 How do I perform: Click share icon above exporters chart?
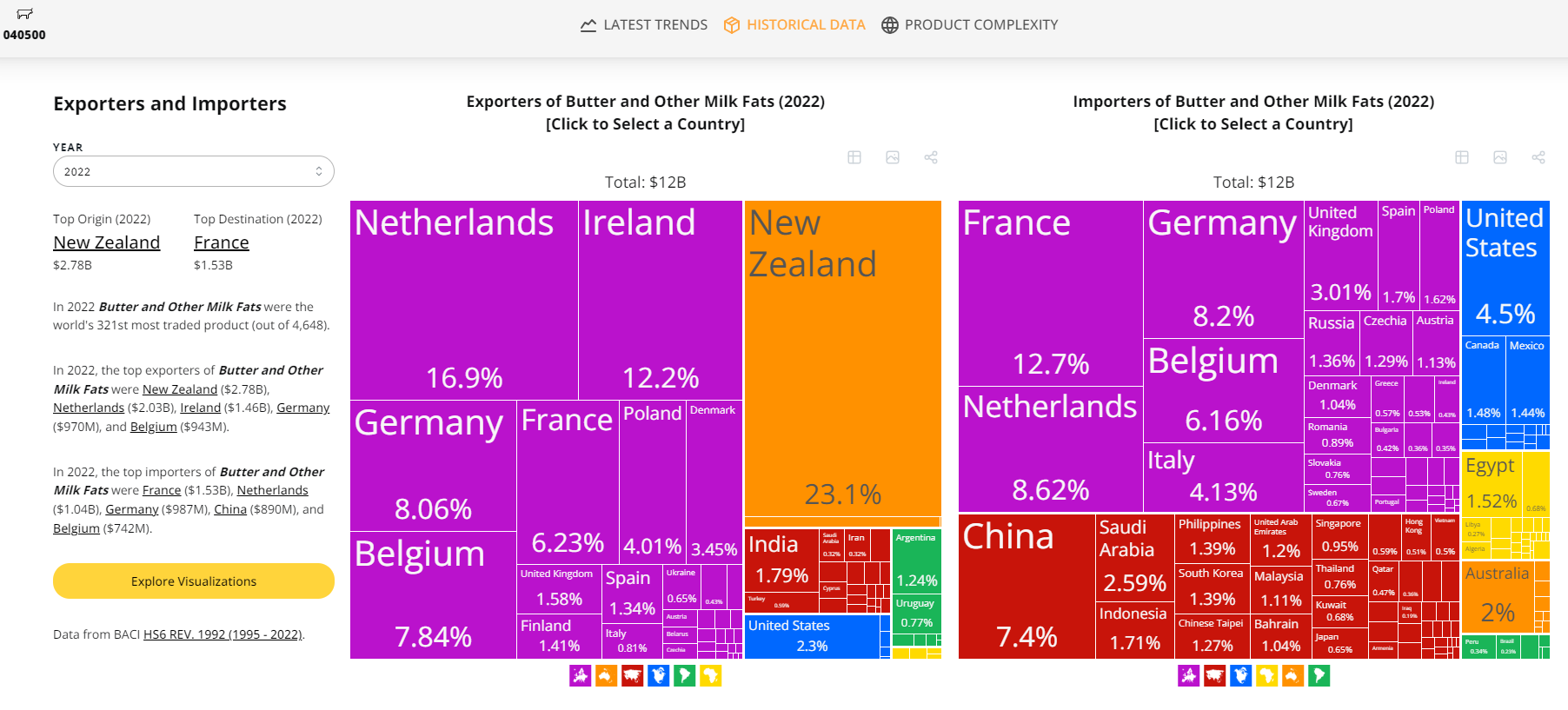click(931, 157)
